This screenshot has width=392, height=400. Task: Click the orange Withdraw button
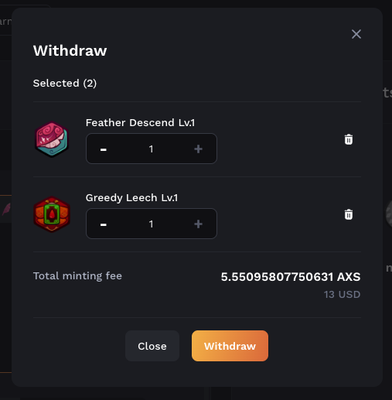[x=230, y=346]
